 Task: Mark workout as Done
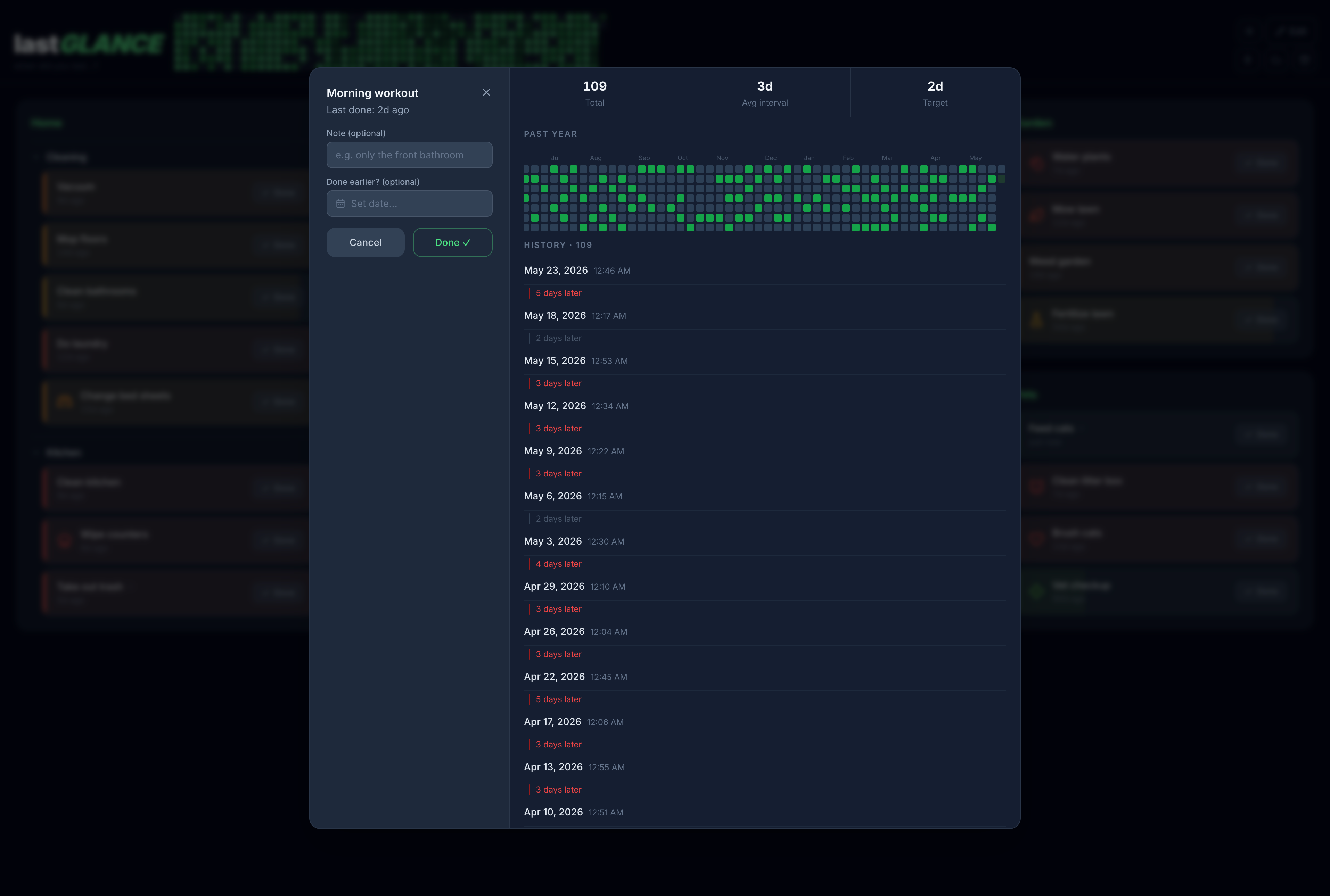click(453, 242)
